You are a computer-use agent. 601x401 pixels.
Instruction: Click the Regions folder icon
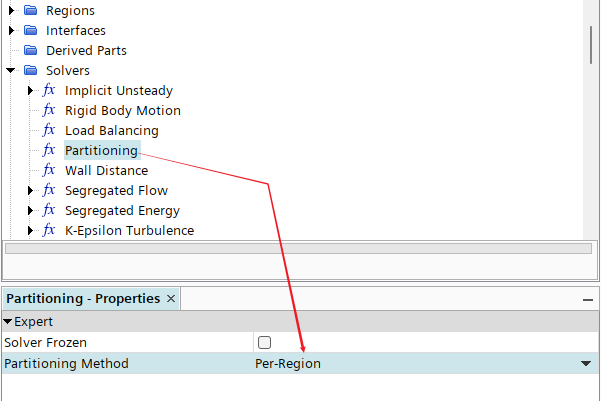click(x=30, y=10)
